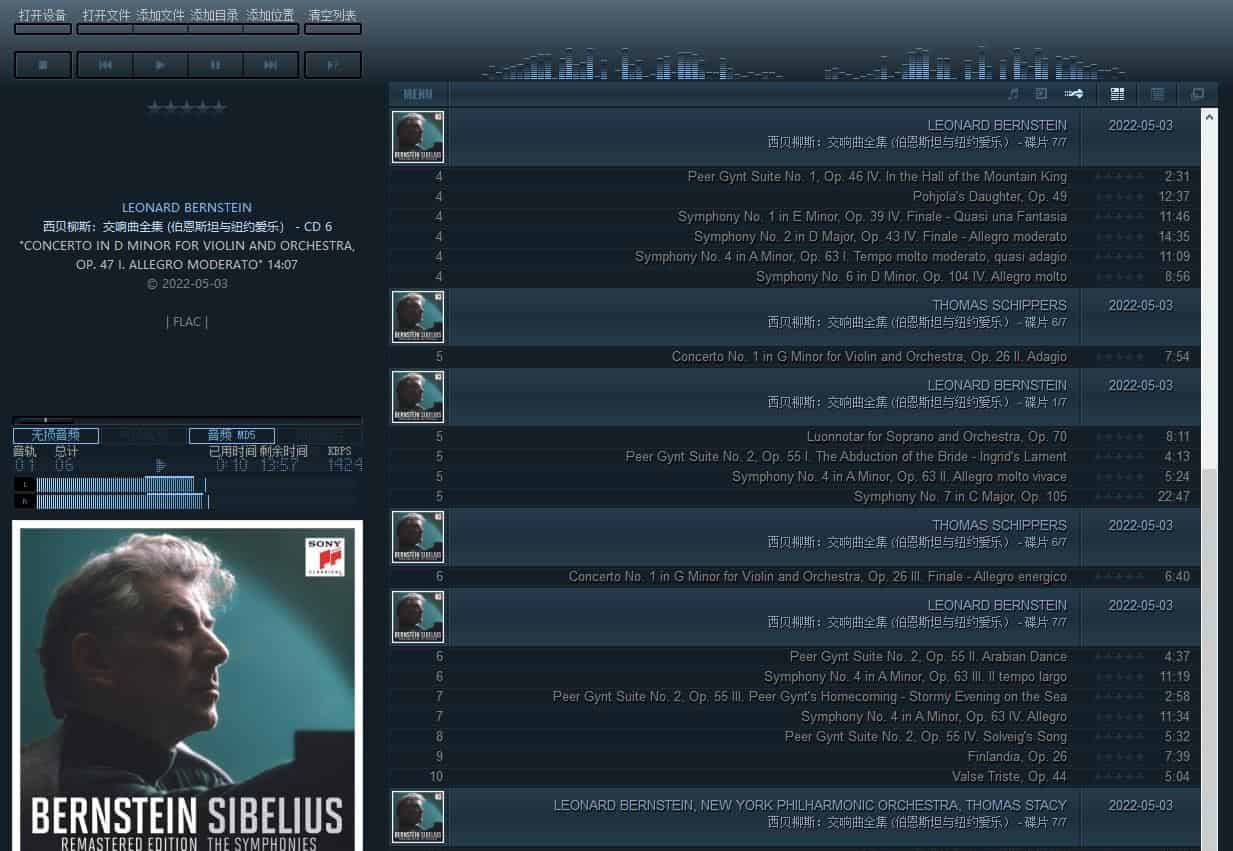Click the 添加位置 button
This screenshot has height=851, width=1233.
[x=271, y=20]
